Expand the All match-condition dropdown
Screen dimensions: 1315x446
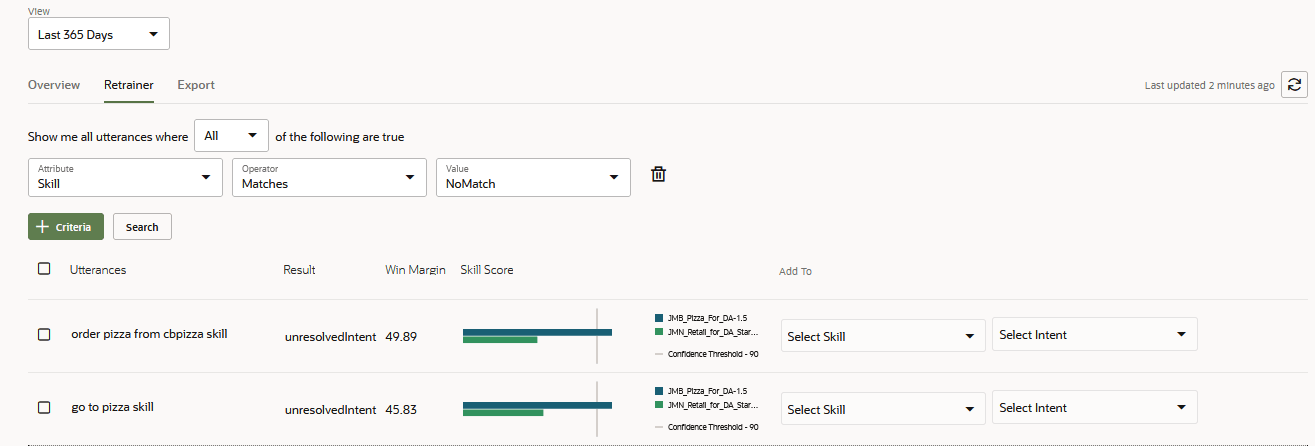point(231,136)
